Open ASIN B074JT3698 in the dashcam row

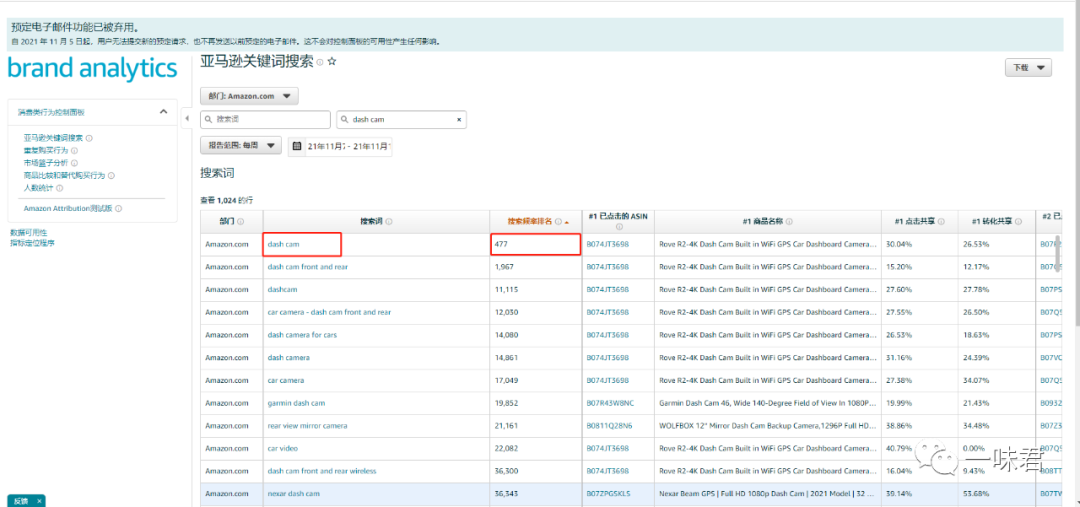(608, 289)
